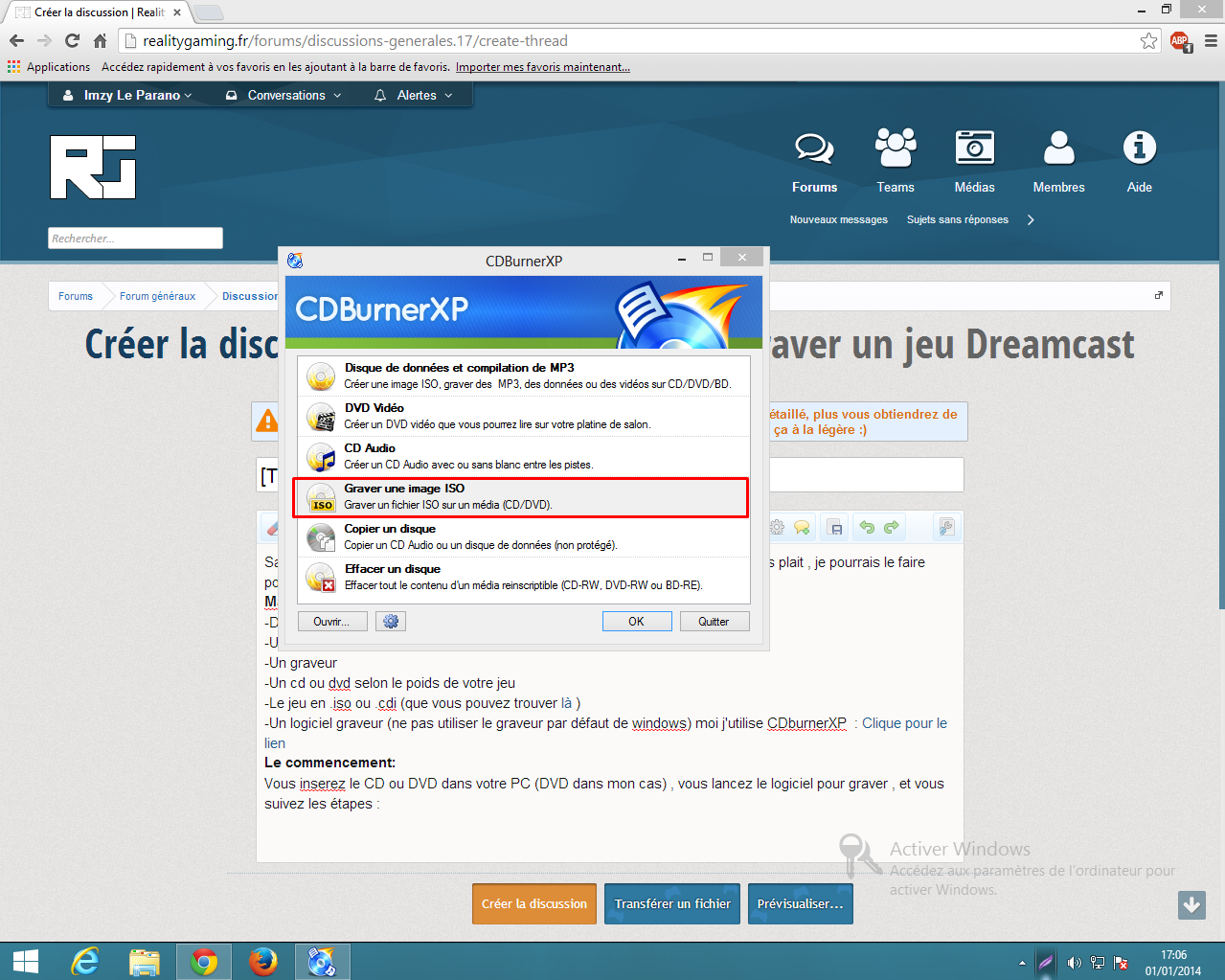The height and width of the screenshot is (980, 1225).
Task: Open the Action Center flag icon
Action: pyautogui.click(x=1121, y=963)
